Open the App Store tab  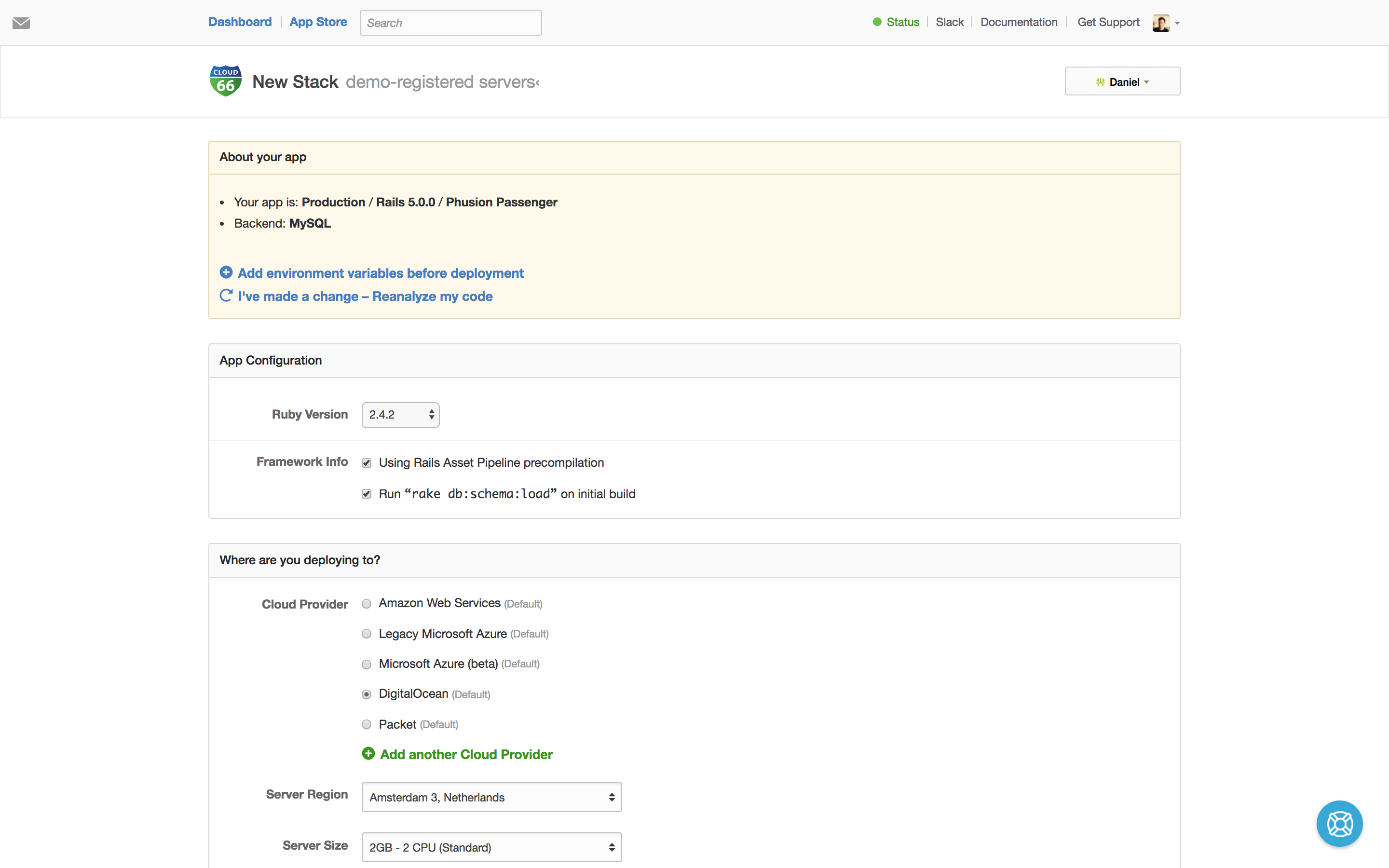[317, 21]
